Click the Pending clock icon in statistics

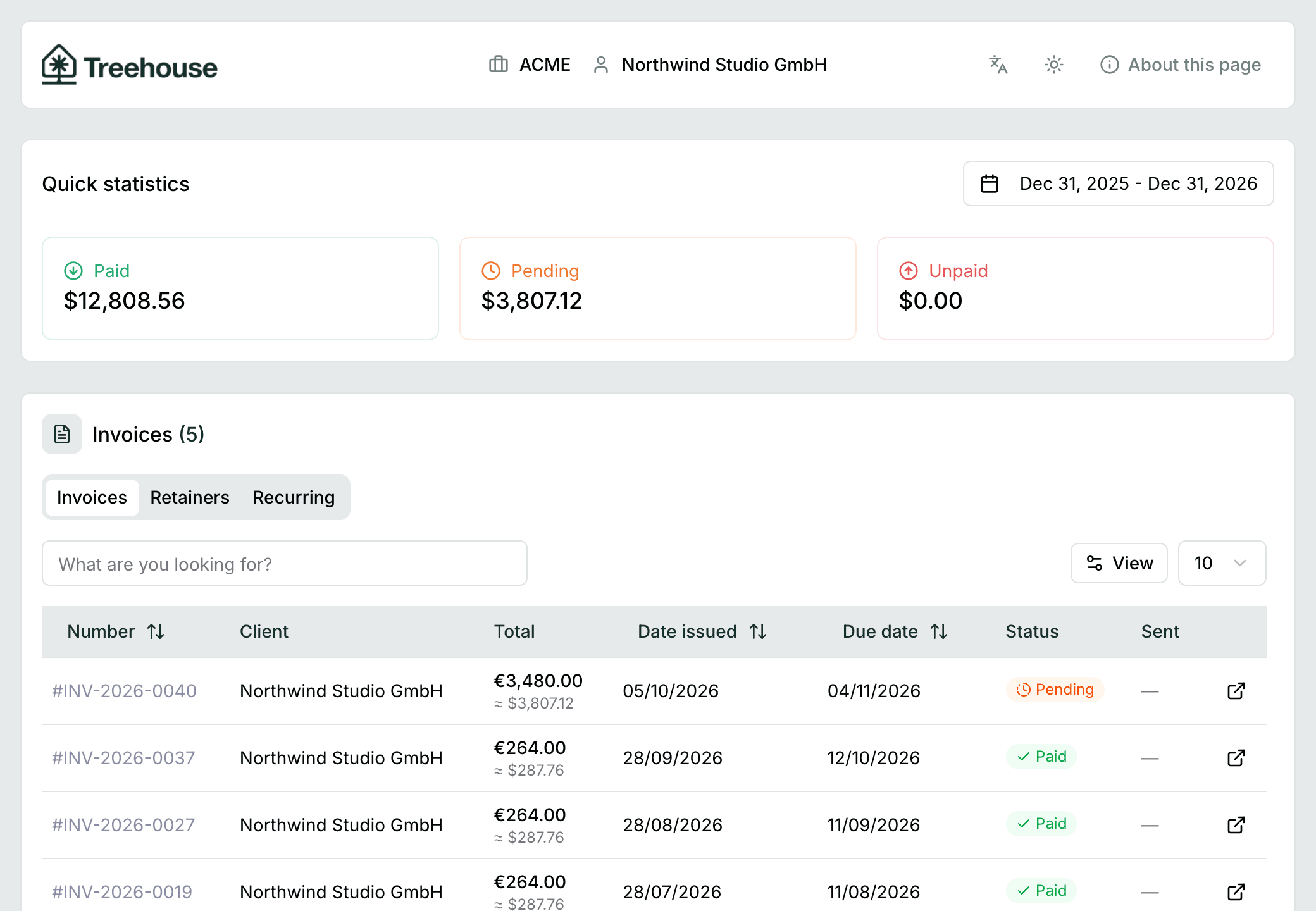491,271
